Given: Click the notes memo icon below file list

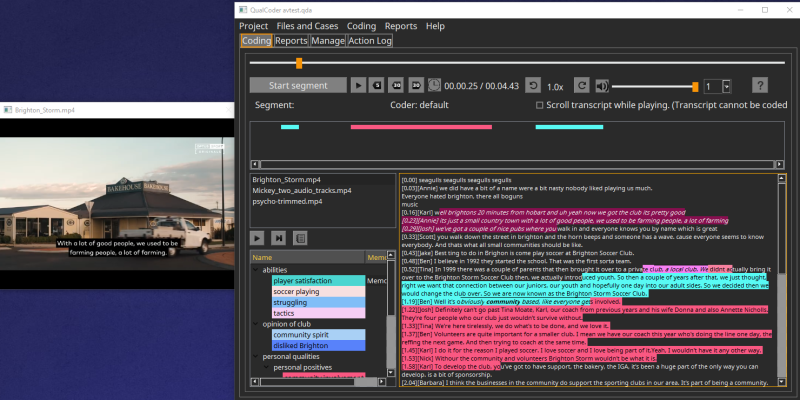Looking at the screenshot, I should (300, 238).
